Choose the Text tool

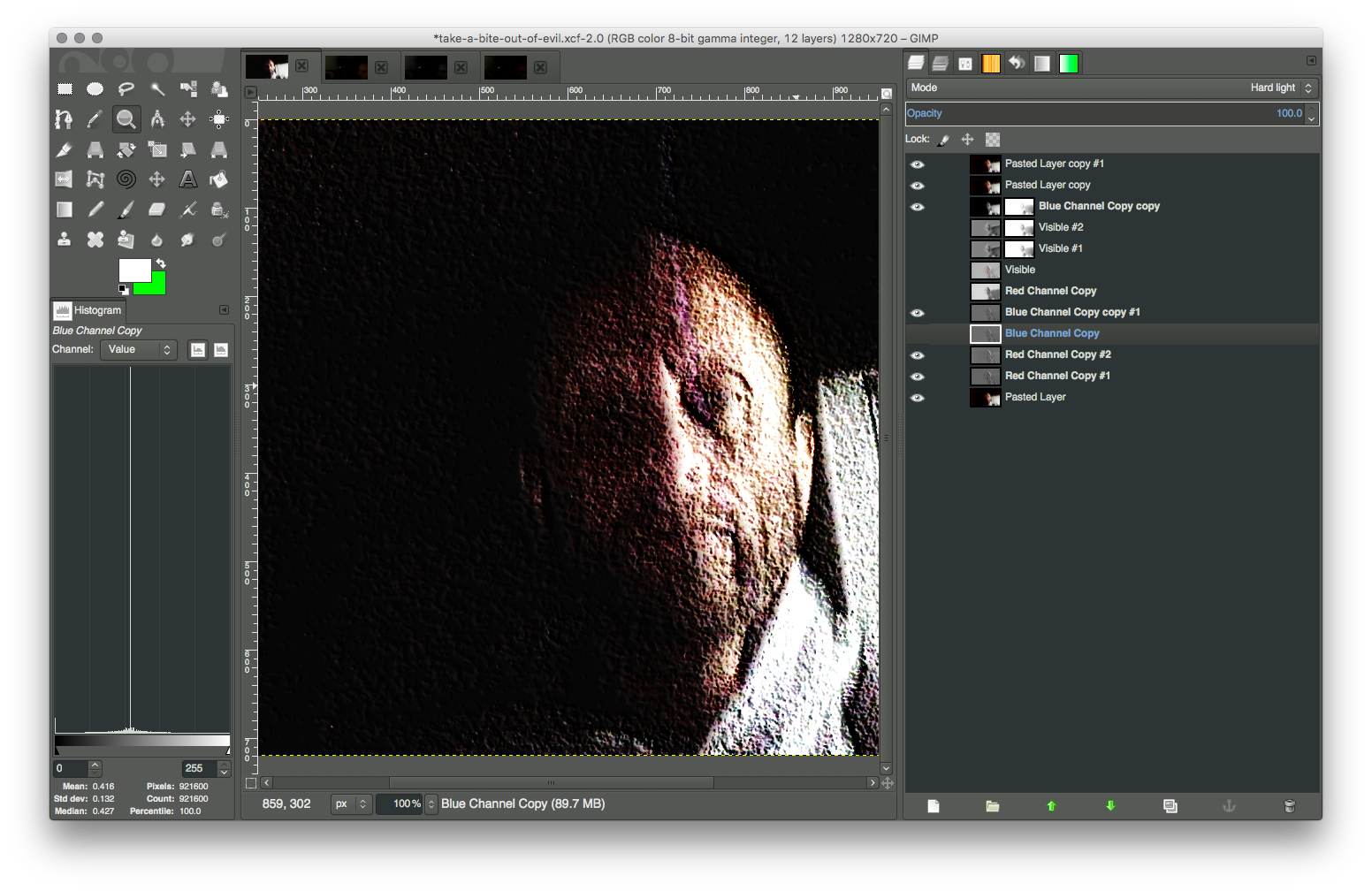(188, 179)
